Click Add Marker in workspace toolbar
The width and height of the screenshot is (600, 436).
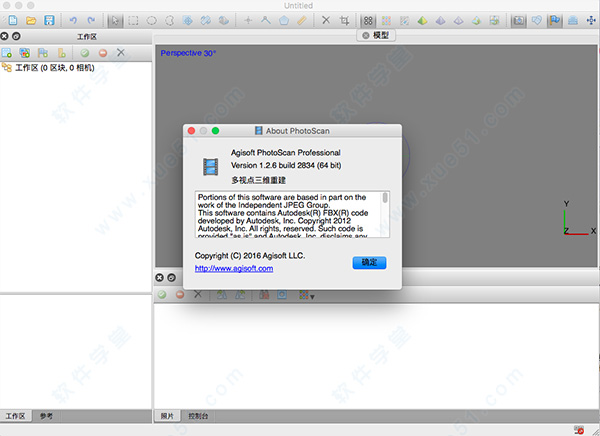tap(43, 53)
